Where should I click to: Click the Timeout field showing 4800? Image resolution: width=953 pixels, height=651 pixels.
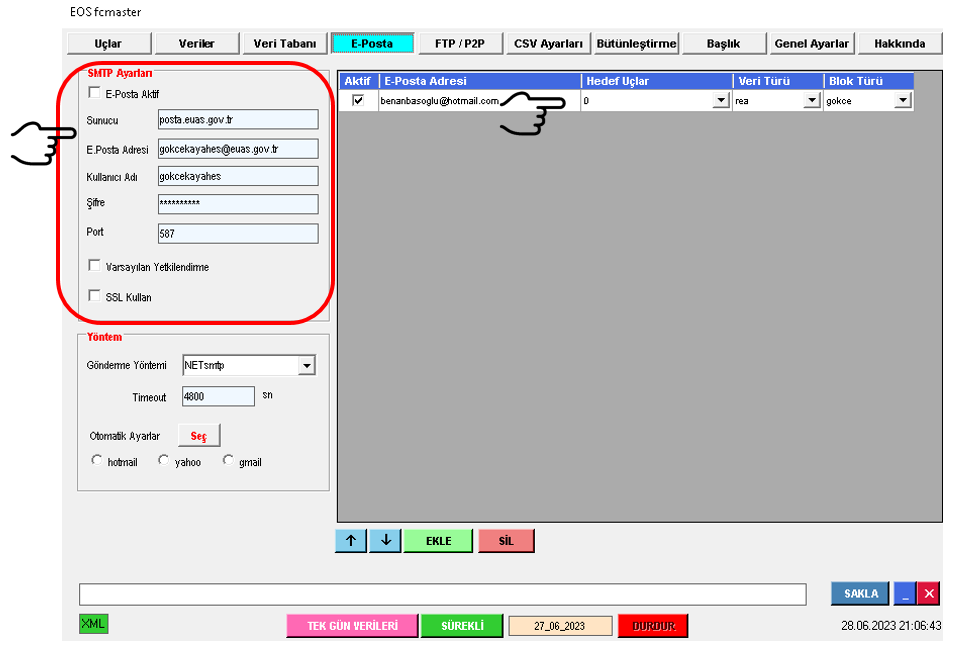tap(218, 396)
